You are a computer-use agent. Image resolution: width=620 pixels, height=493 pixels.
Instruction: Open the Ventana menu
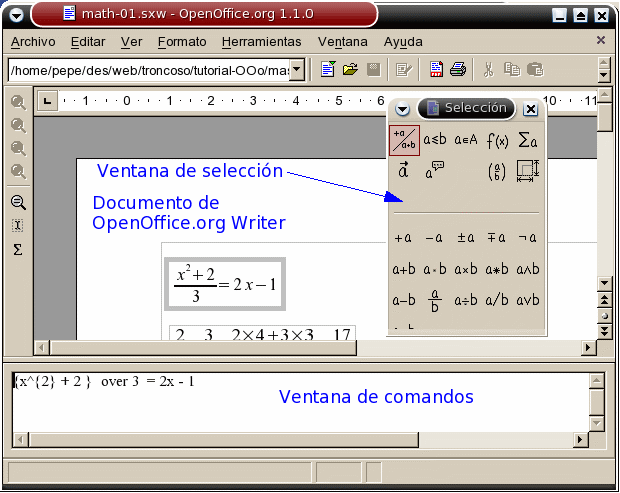(x=342, y=42)
